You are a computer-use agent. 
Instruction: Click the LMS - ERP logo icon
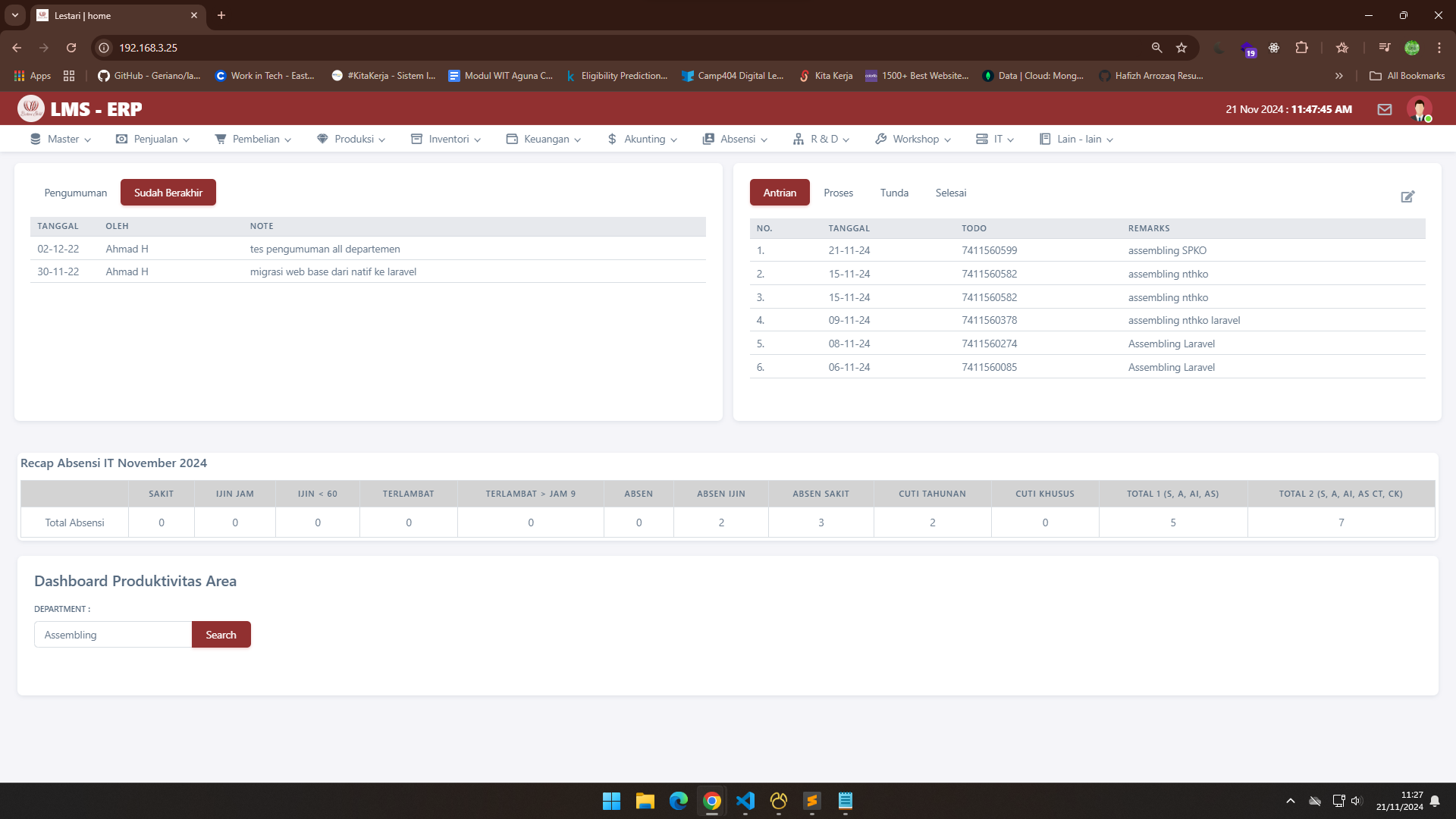pyautogui.click(x=31, y=109)
